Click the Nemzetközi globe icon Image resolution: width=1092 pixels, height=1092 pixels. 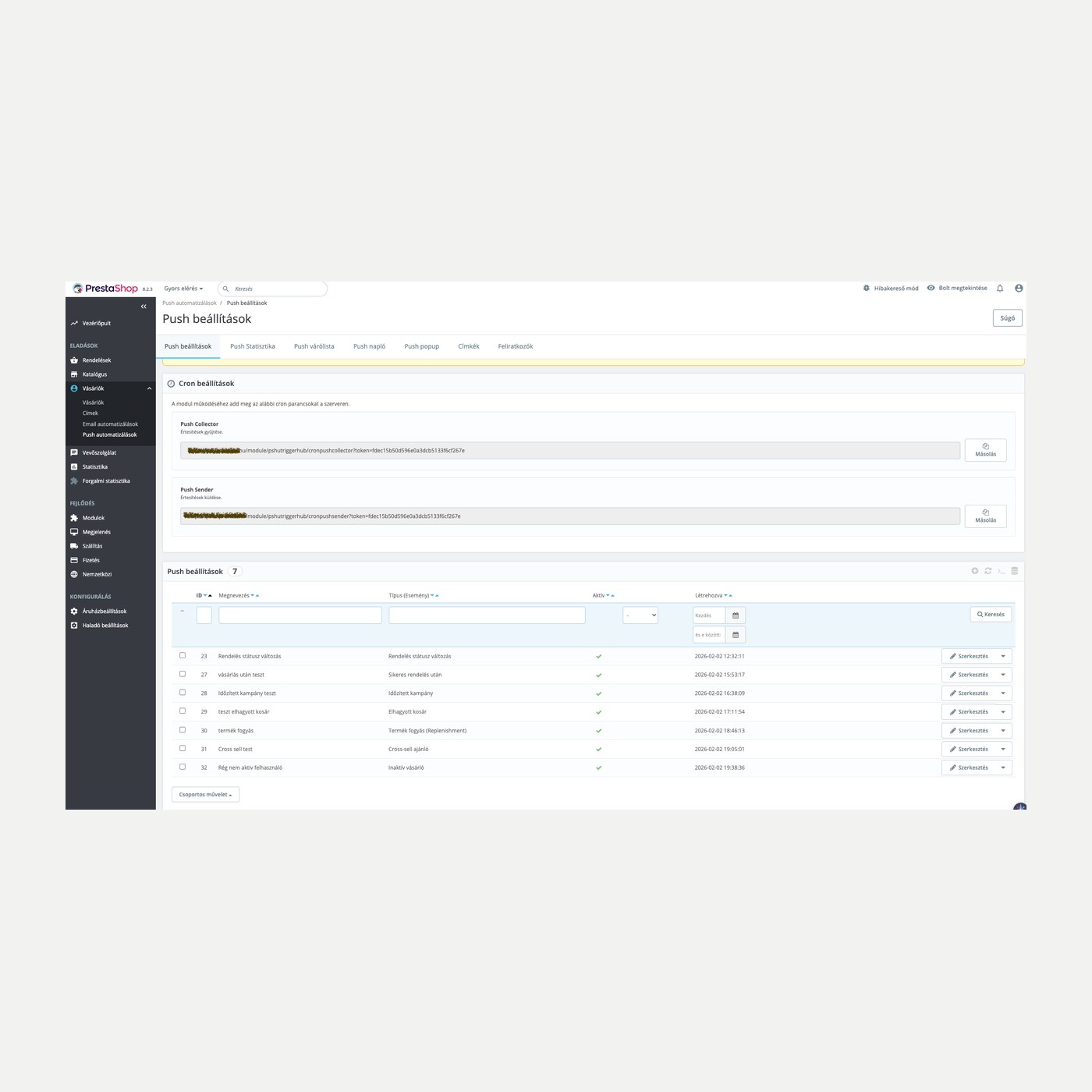[x=74, y=574]
